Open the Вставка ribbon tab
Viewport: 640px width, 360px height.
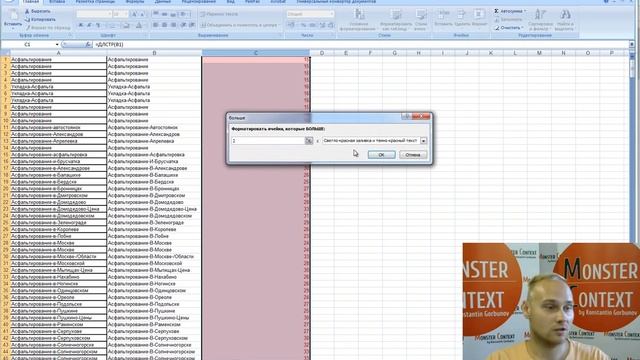pos(57,2)
